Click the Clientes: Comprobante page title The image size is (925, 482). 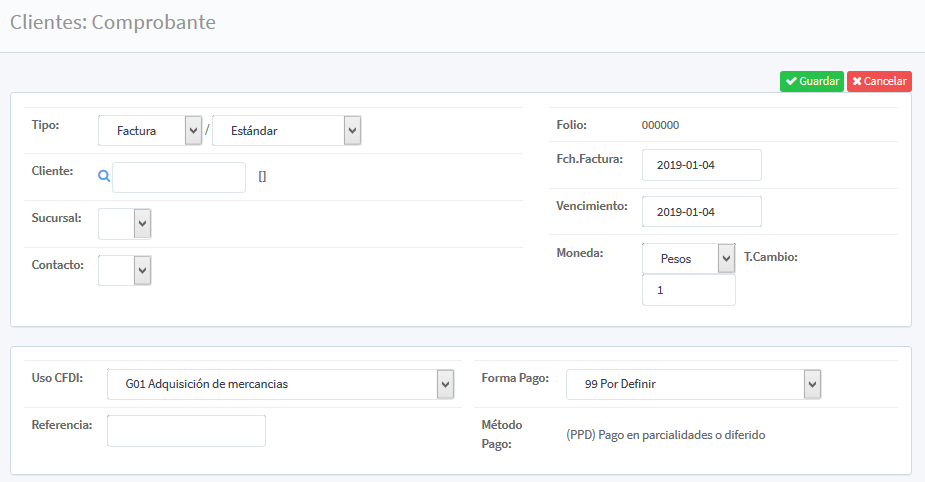[x=112, y=21]
